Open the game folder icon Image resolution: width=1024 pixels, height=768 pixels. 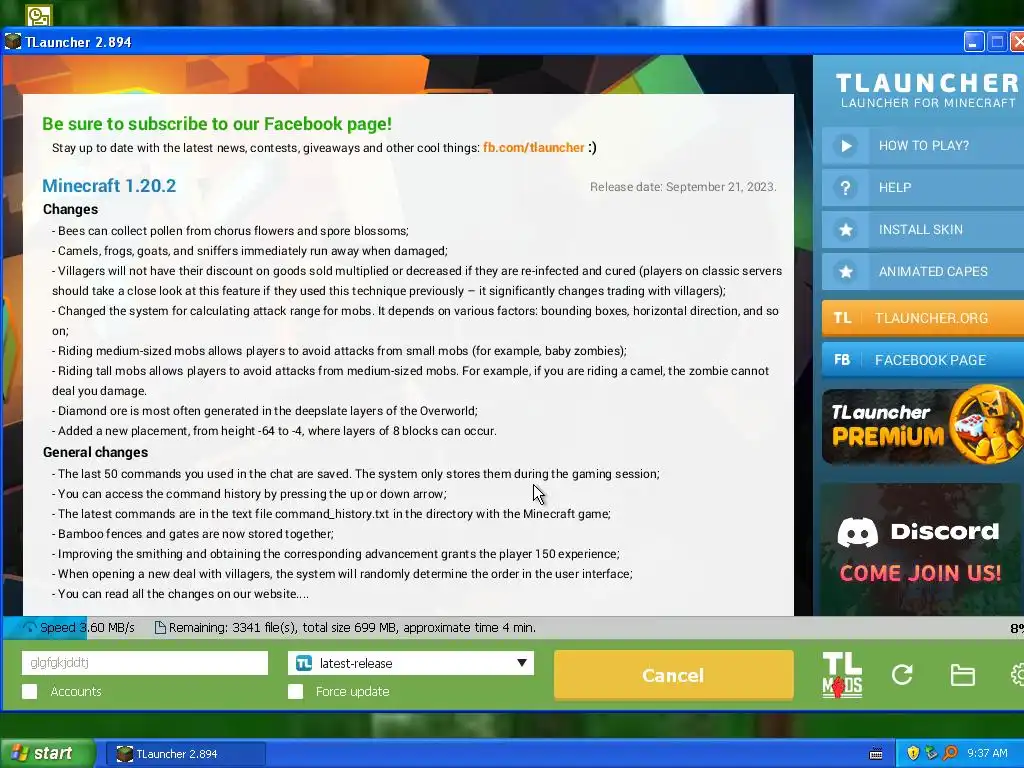click(x=962, y=675)
